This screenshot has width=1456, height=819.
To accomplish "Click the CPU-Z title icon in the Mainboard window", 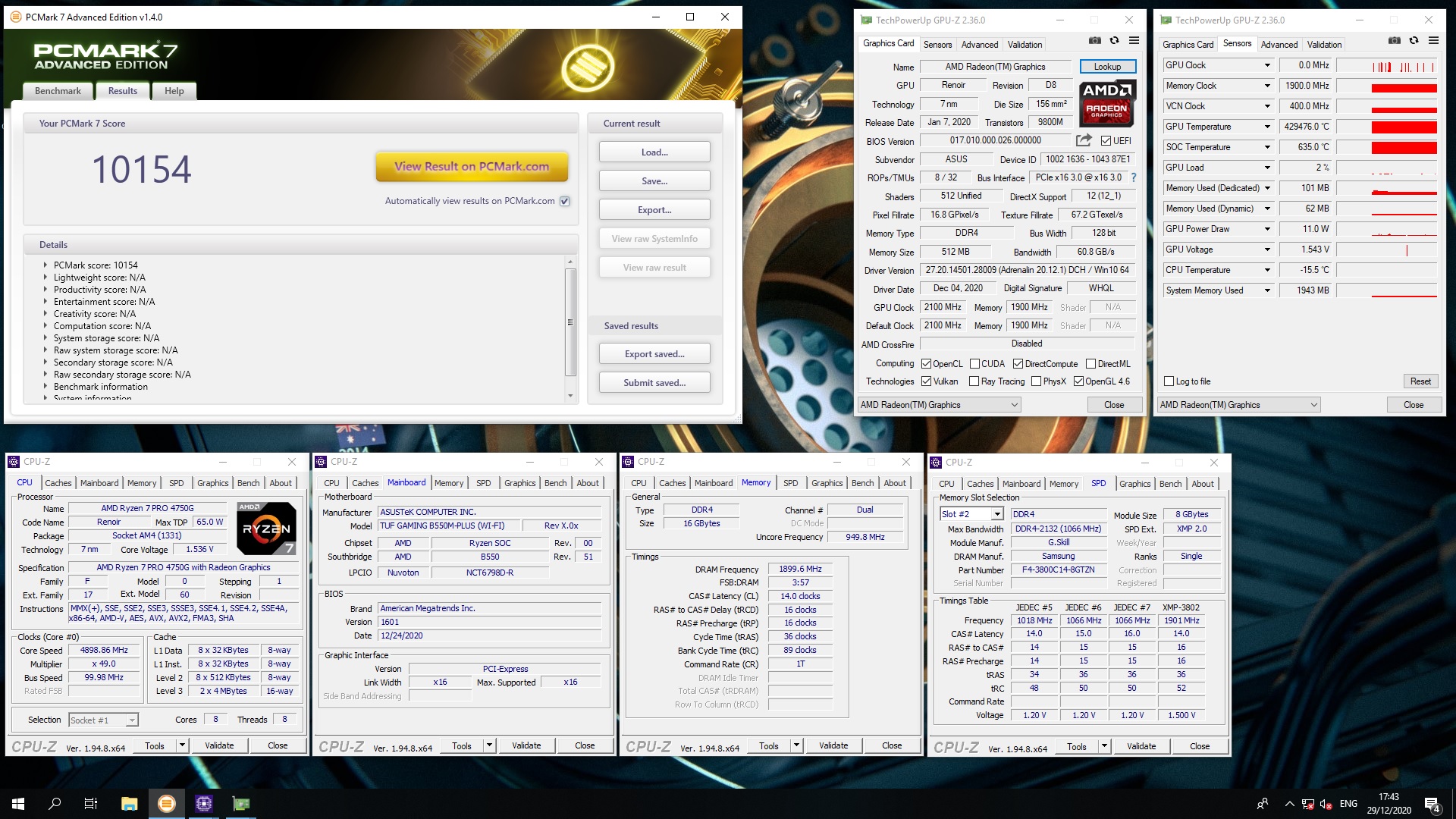I will click(x=322, y=461).
